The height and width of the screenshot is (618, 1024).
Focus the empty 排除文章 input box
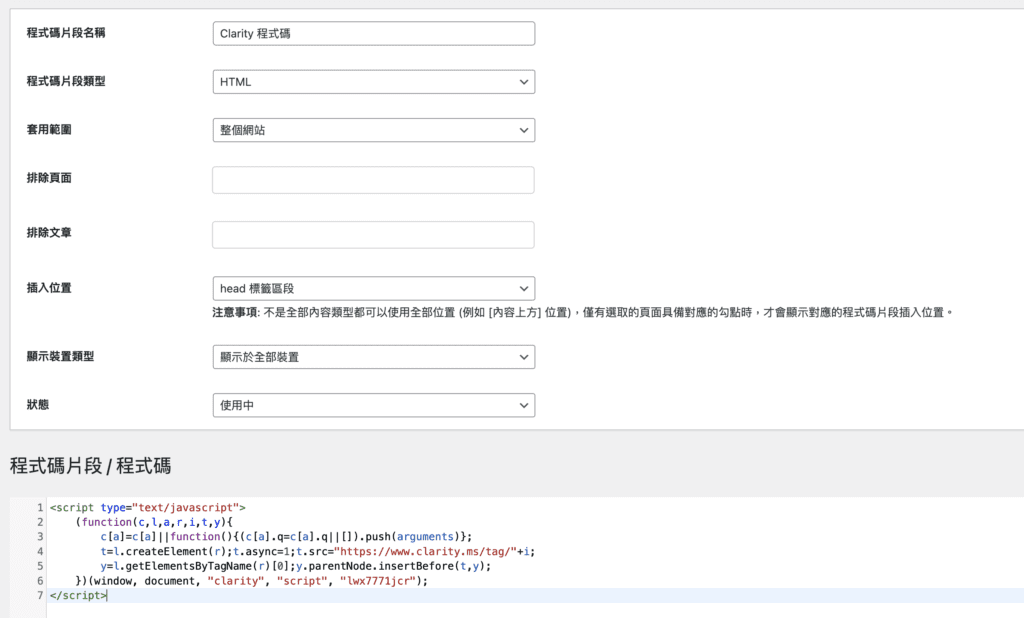[373, 234]
